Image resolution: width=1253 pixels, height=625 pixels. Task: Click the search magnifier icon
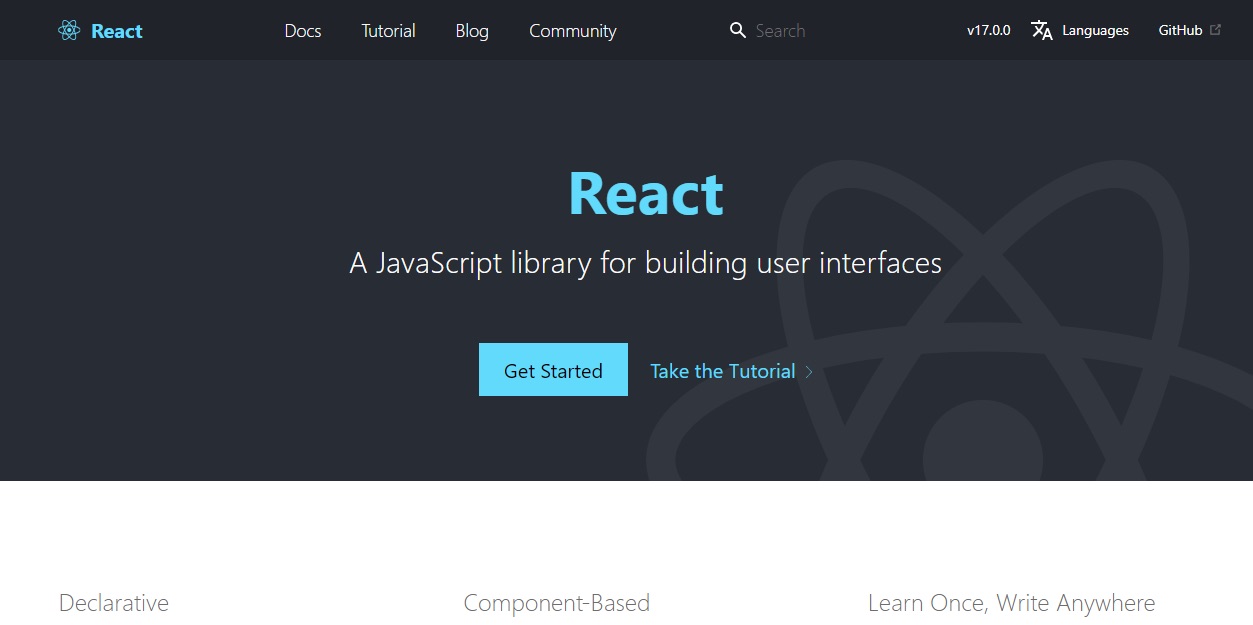point(738,30)
